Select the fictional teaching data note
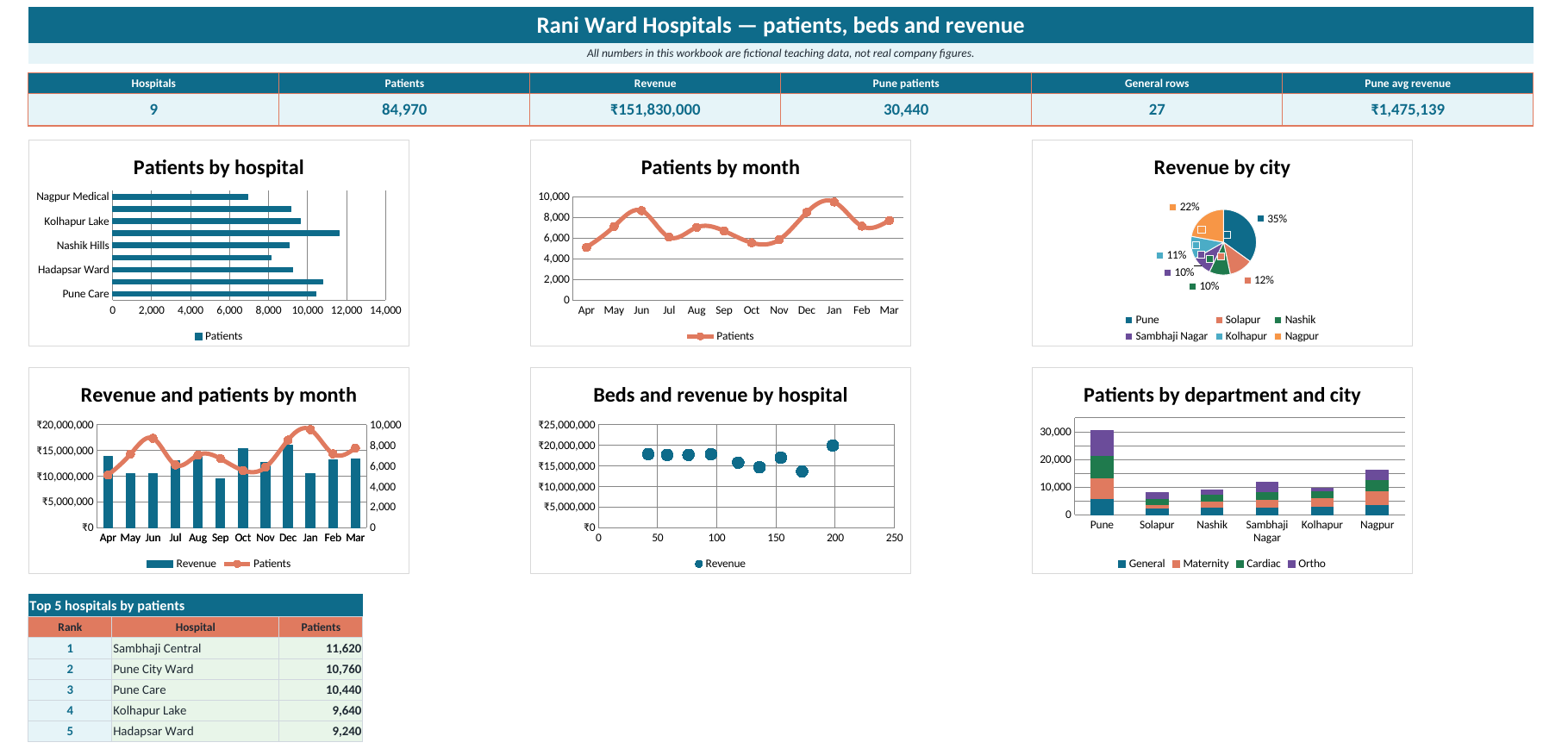This screenshot has width=1568, height=755. click(x=780, y=53)
